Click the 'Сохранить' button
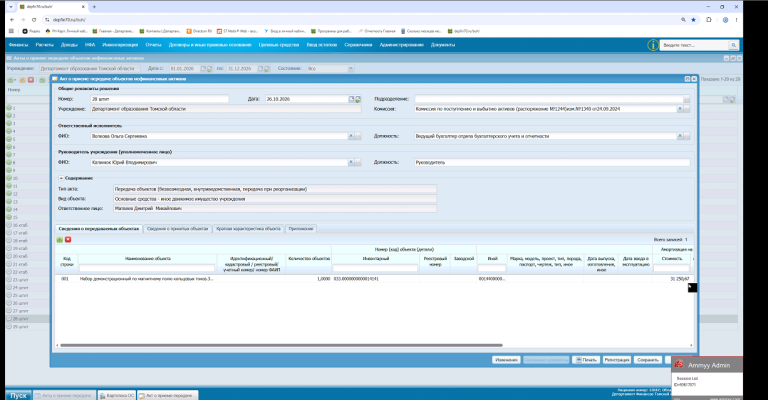Viewport: 768px width, 400px height. 648,360
